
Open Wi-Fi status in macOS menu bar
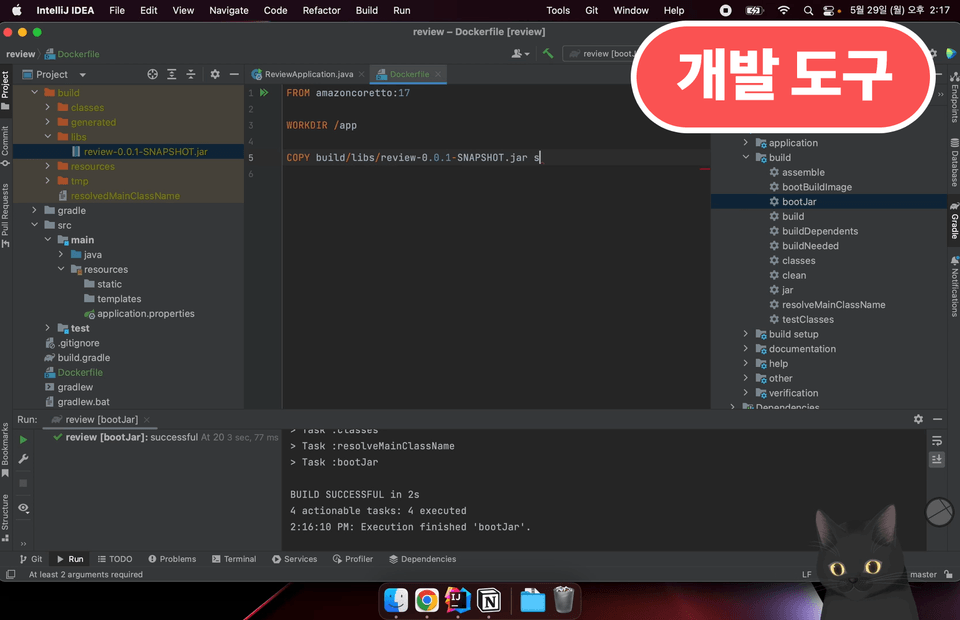pyautogui.click(x=783, y=10)
